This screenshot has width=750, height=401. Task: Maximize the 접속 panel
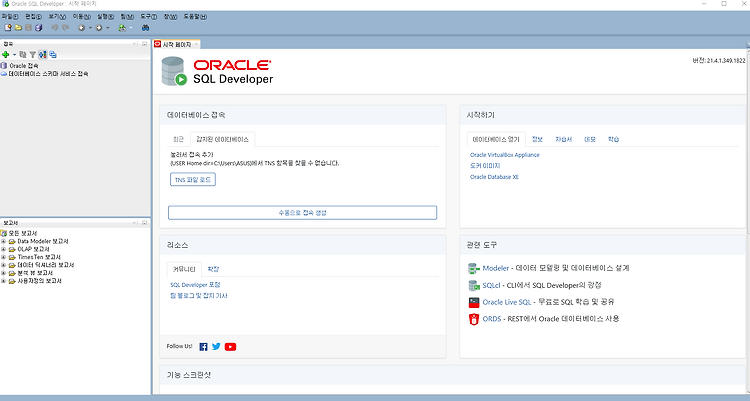point(144,44)
